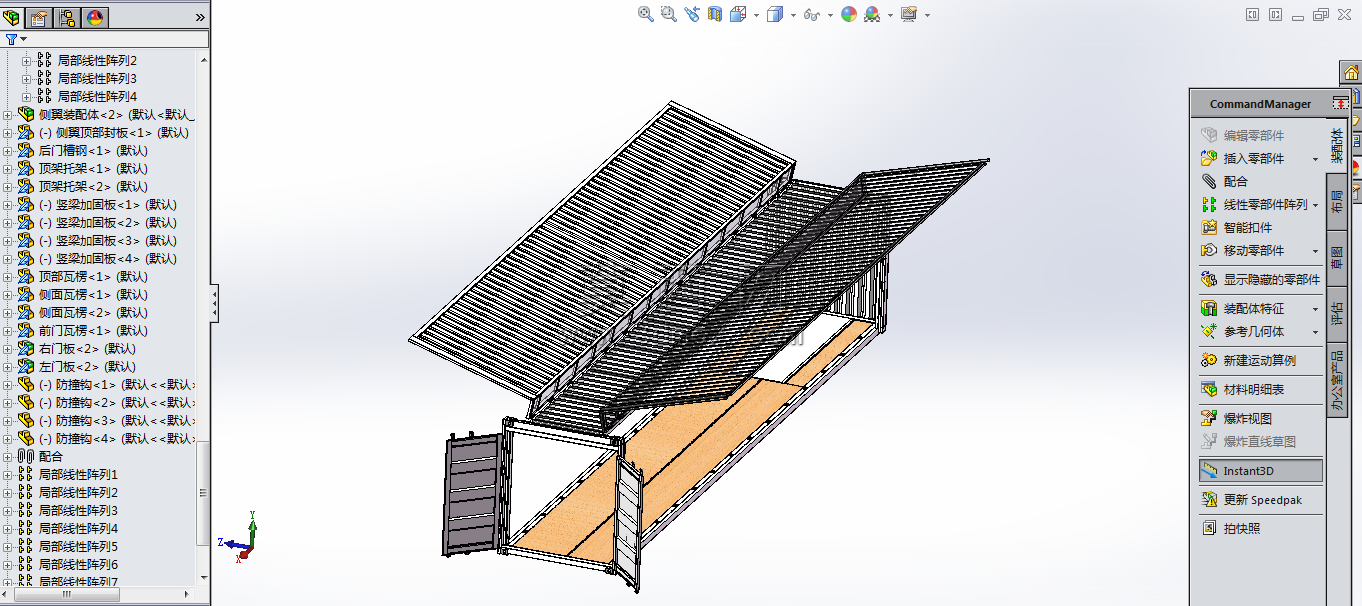Click feature tree vertical scrollbar up arrow
Viewport: 1362px width, 606px height.
point(204,60)
